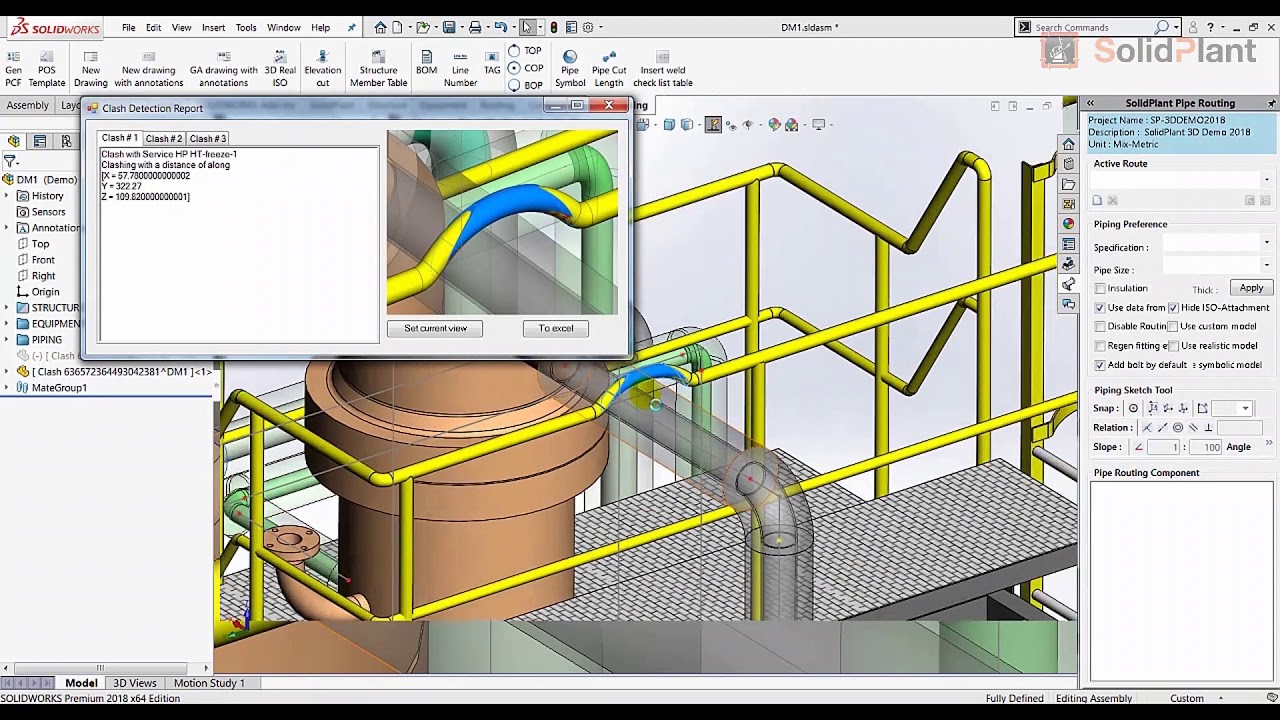Screen dimensions: 1280x720
Task: Click the Slope ratio 100 field
Action: 1207,447
